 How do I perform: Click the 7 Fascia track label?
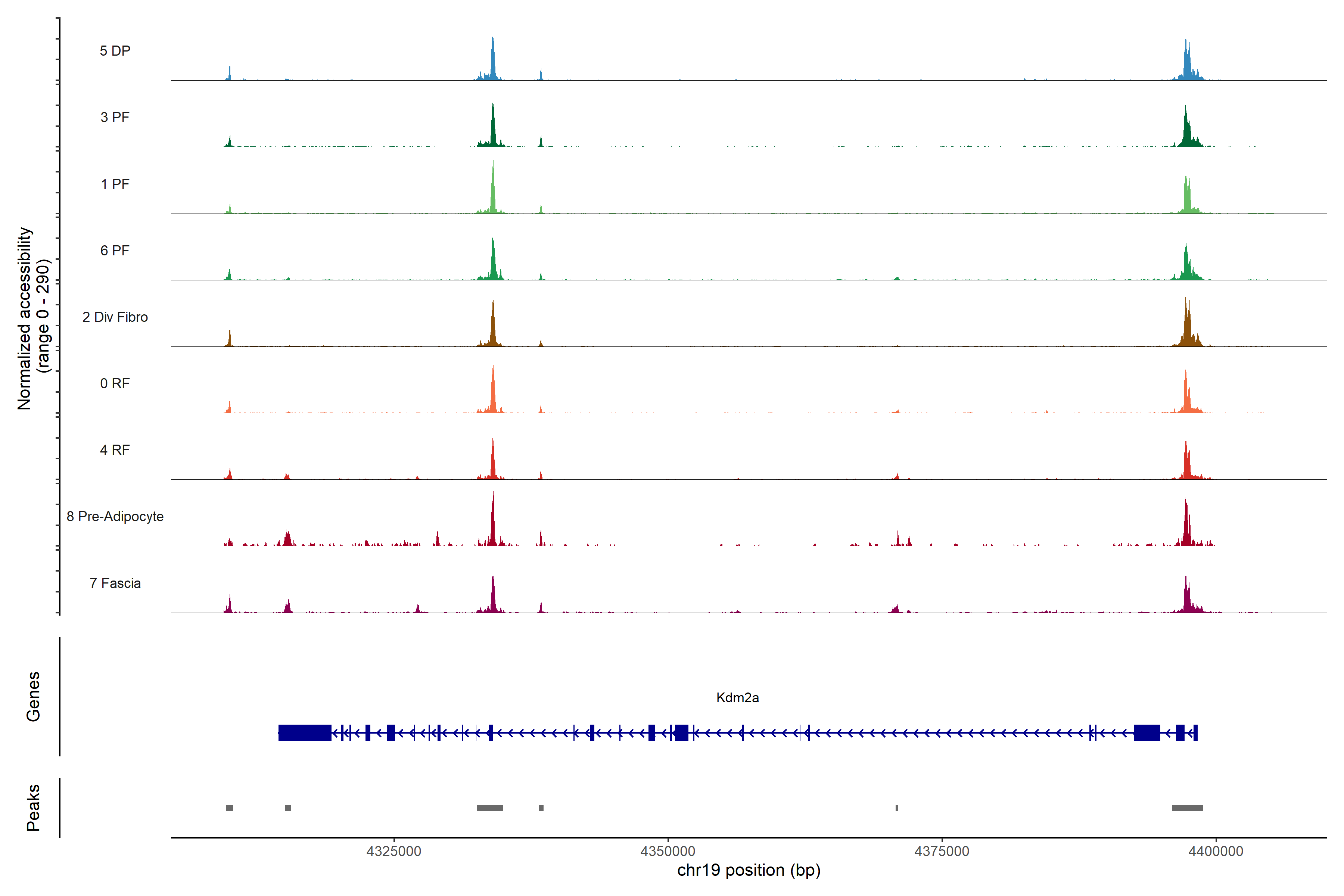pyautogui.click(x=115, y=583)
